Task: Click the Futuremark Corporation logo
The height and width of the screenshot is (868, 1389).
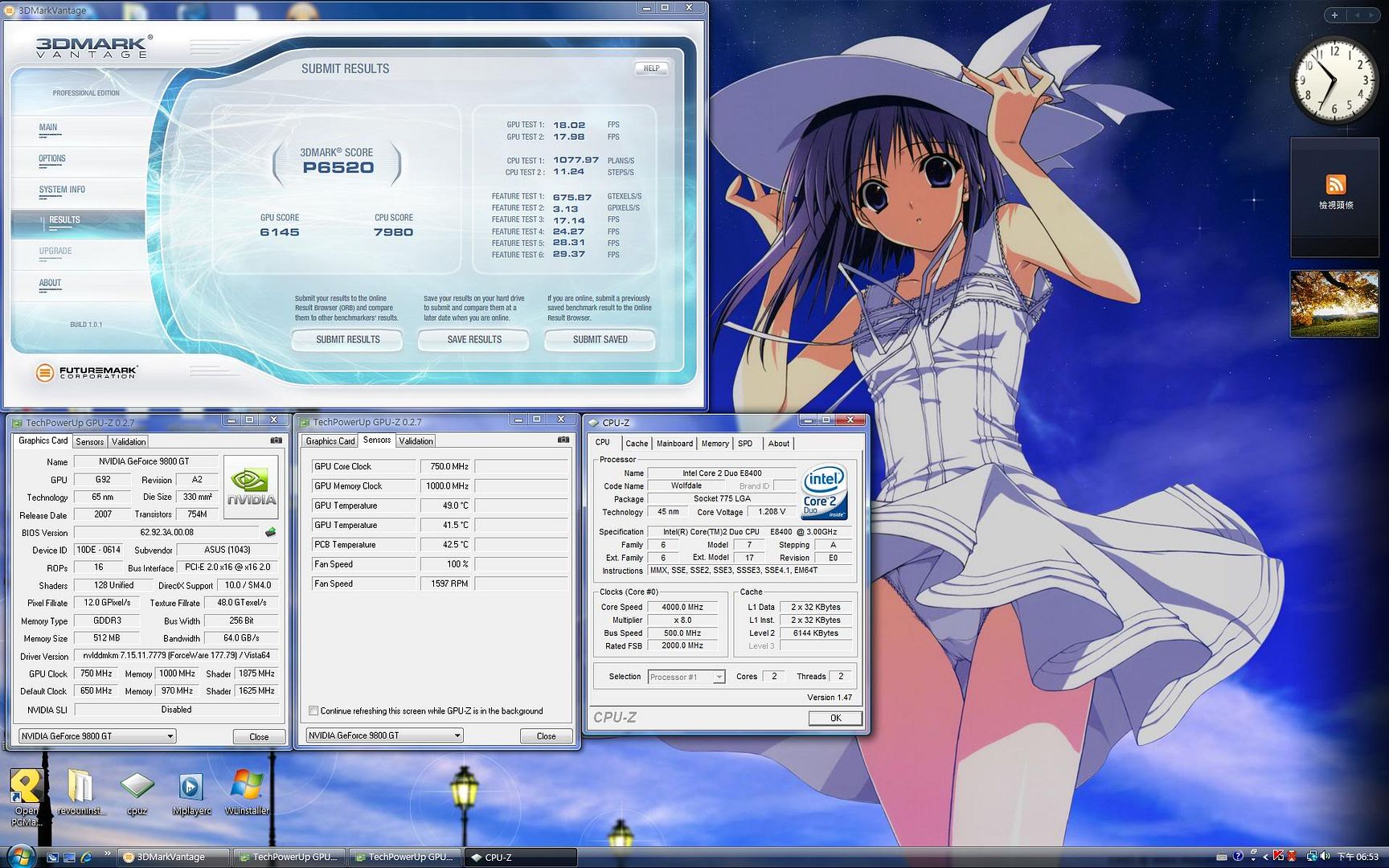Action: [x=87, y=372]
